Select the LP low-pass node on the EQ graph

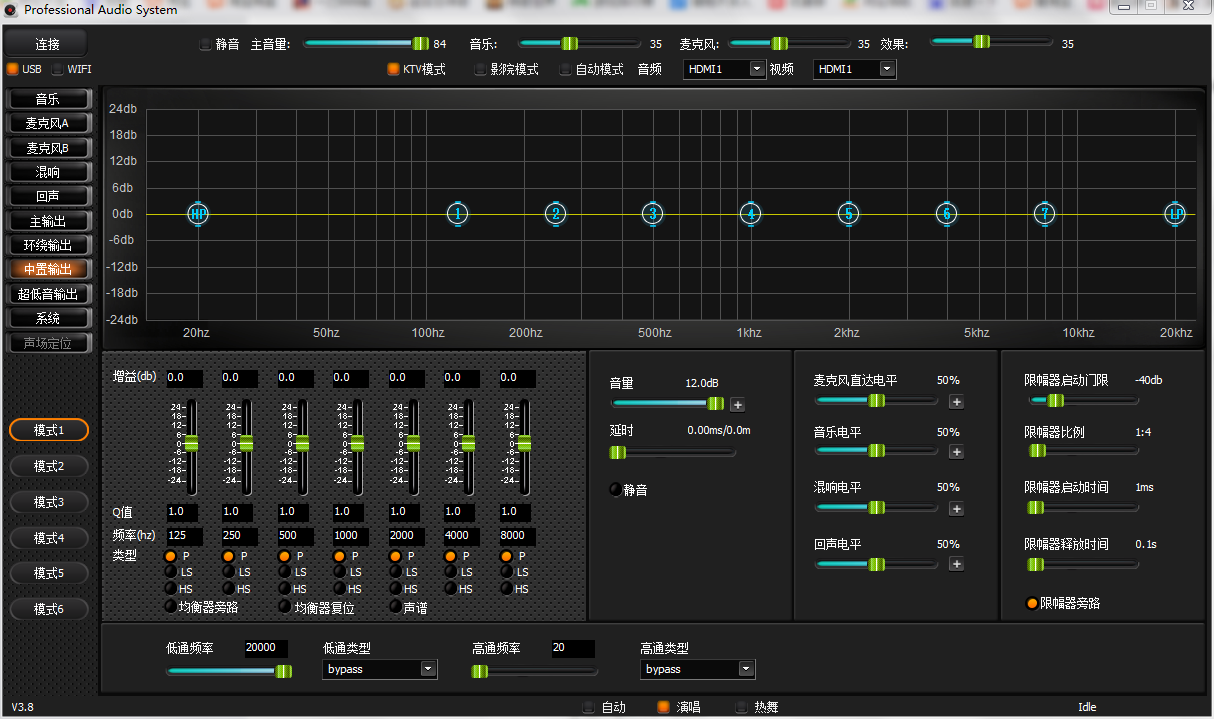tap(1175, 213)
